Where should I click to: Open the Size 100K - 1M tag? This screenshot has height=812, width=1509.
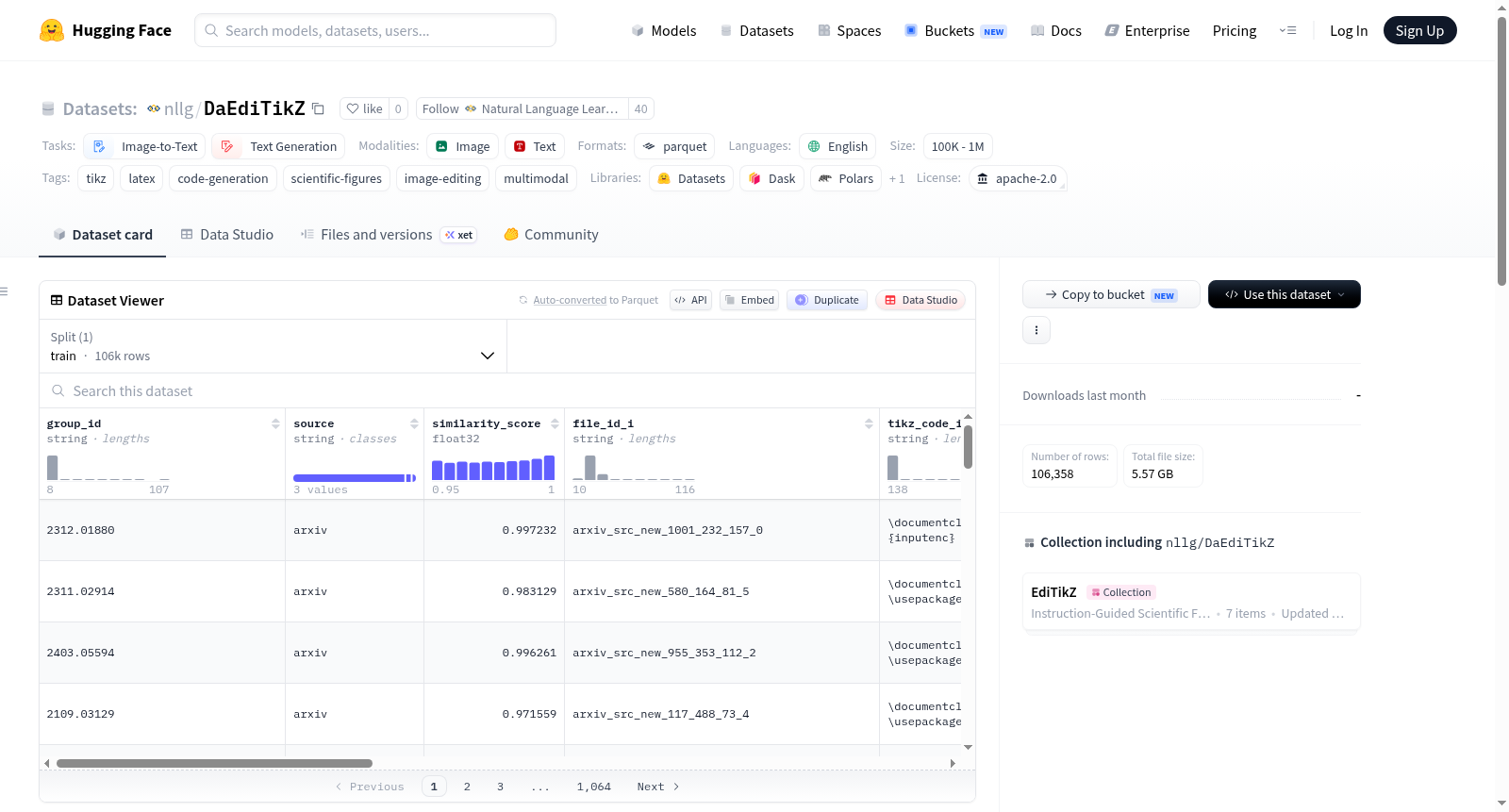[957, 146]
